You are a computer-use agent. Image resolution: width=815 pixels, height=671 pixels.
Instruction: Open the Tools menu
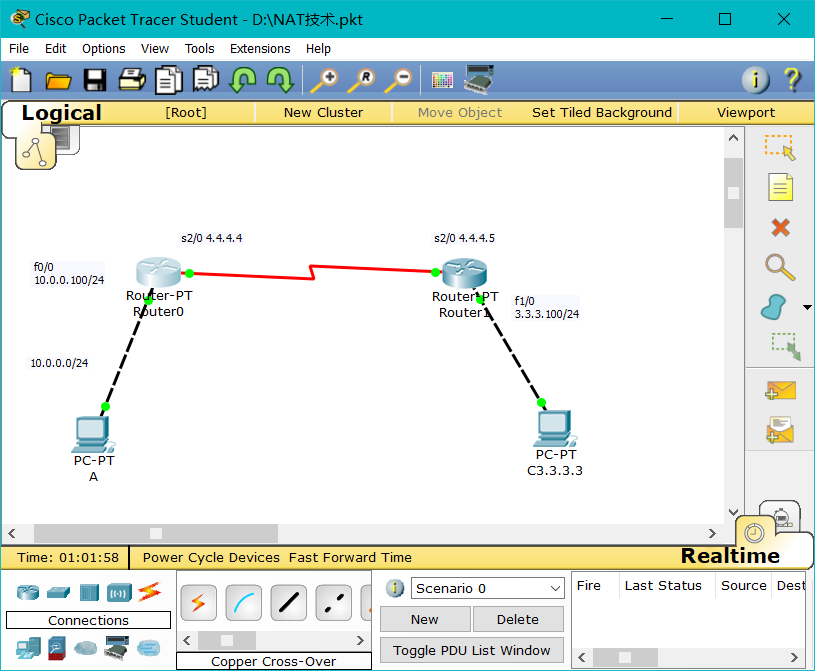click(200, 49)
